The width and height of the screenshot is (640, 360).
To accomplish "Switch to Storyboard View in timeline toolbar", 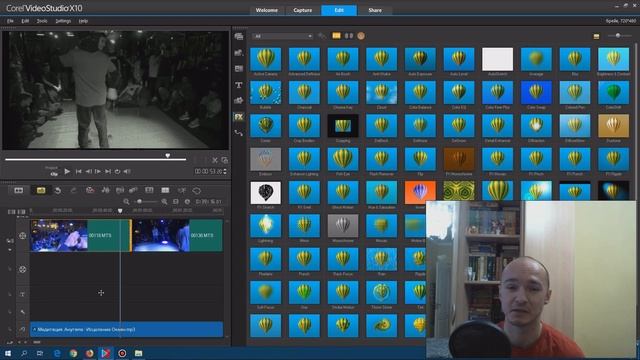I will [19, 191].
